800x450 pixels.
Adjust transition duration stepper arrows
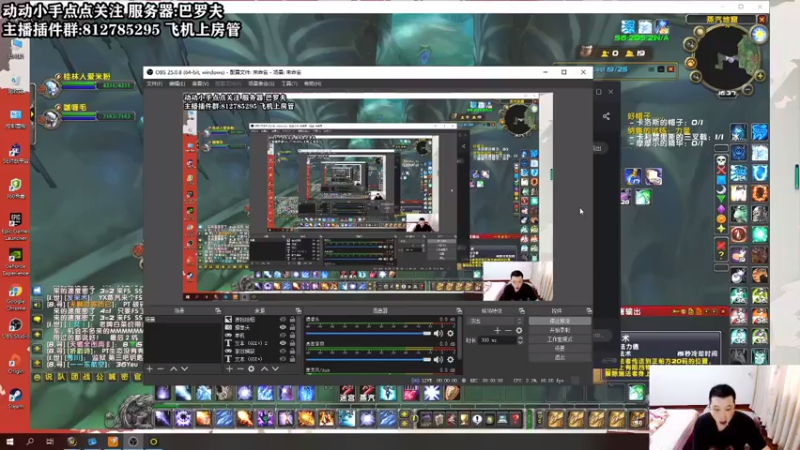(x=519, y=340)
